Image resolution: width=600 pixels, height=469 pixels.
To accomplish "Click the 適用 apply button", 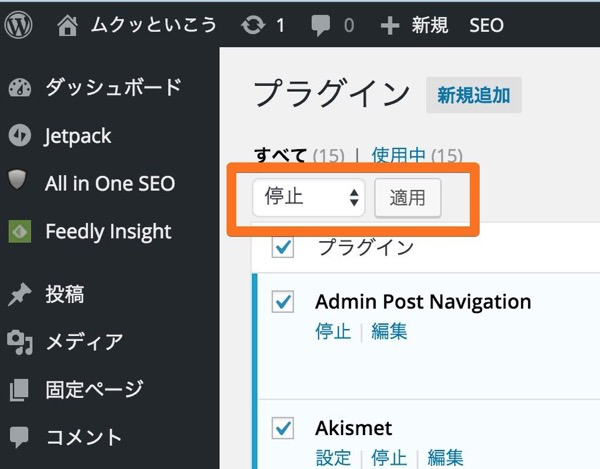I will click(x=408, y=198).
